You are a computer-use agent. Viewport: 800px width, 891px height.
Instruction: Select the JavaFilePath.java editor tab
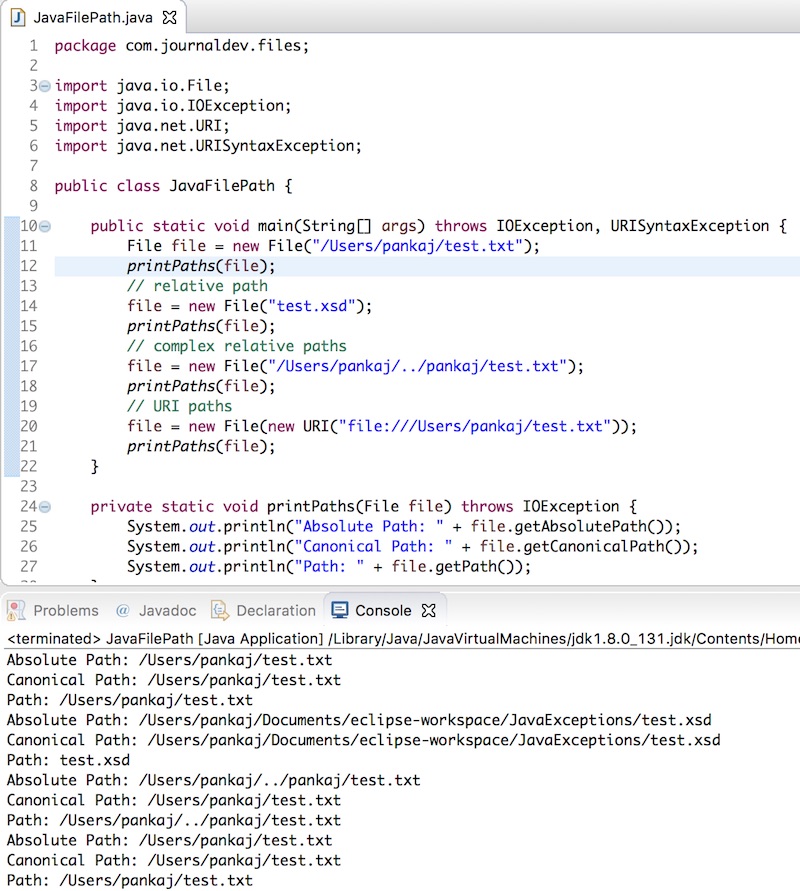[93, 18]
